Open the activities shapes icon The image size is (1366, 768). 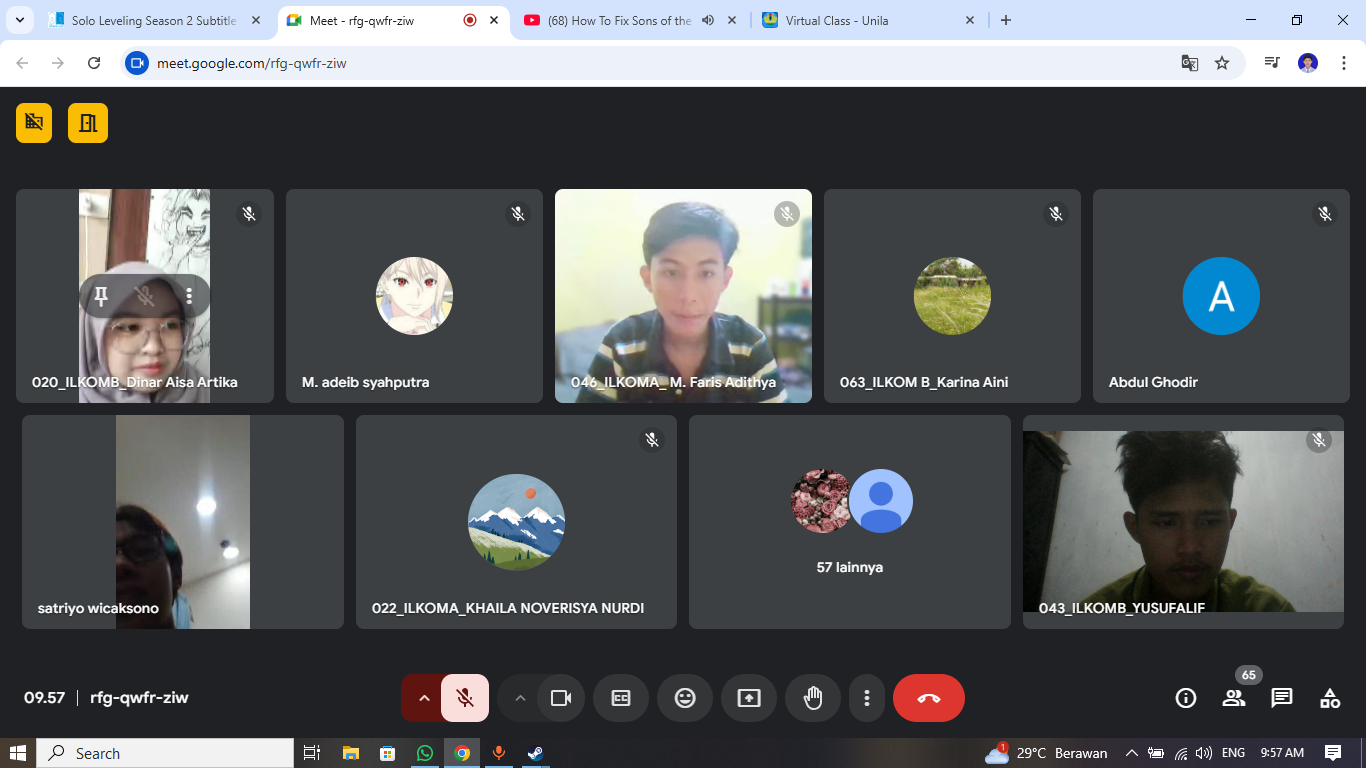[x=1330, y=698]
